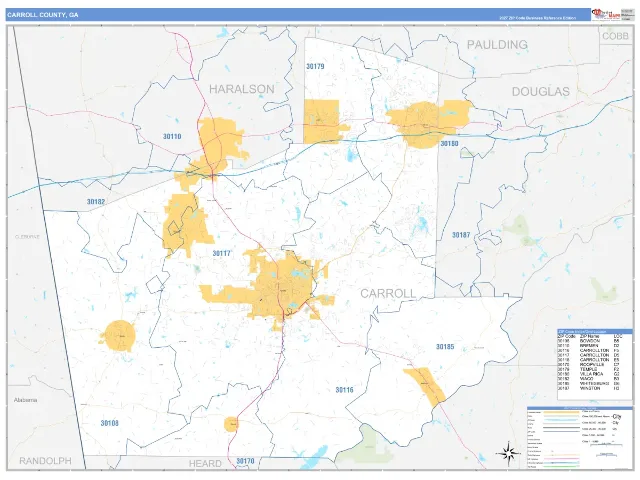This screenshot has height=480, width=640.
Task: Click the small Roopville city circle
Action: tap(231, 424)
